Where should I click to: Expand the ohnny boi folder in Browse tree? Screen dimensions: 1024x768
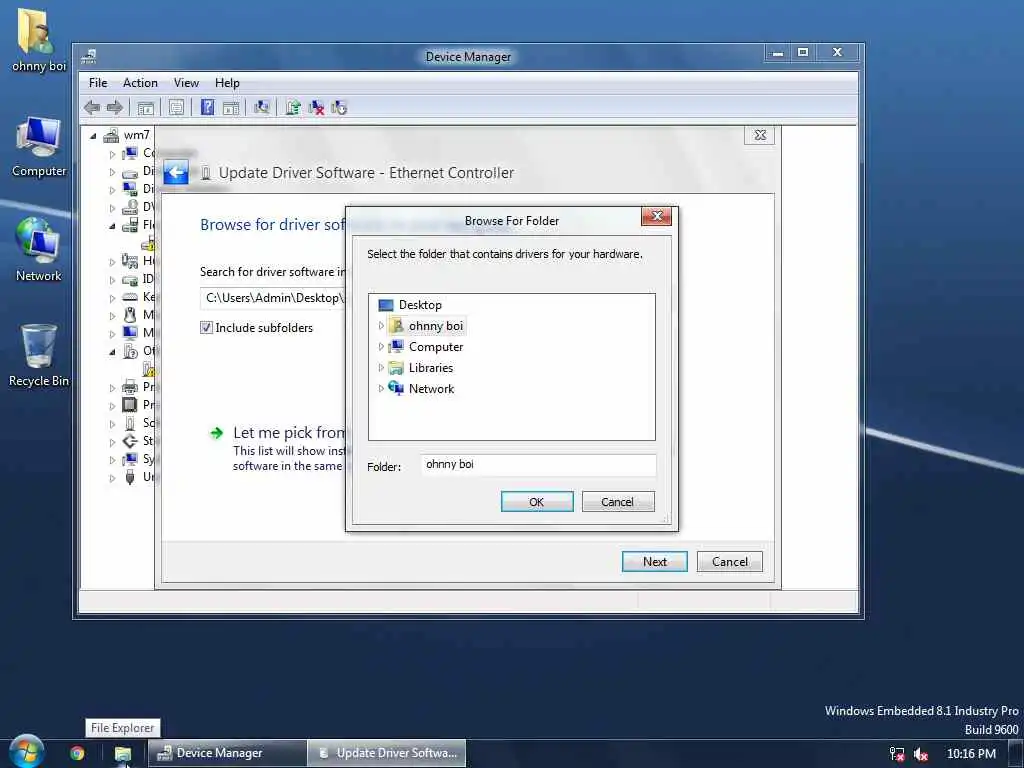coord(381,325)
